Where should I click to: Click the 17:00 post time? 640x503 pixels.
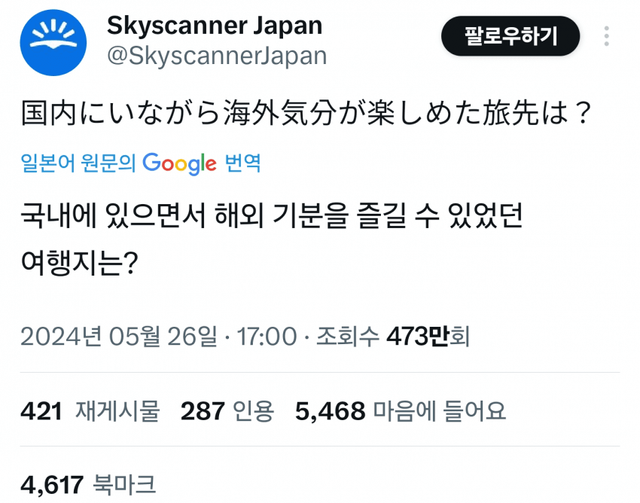pyautogui.click(x=270, y=336)
